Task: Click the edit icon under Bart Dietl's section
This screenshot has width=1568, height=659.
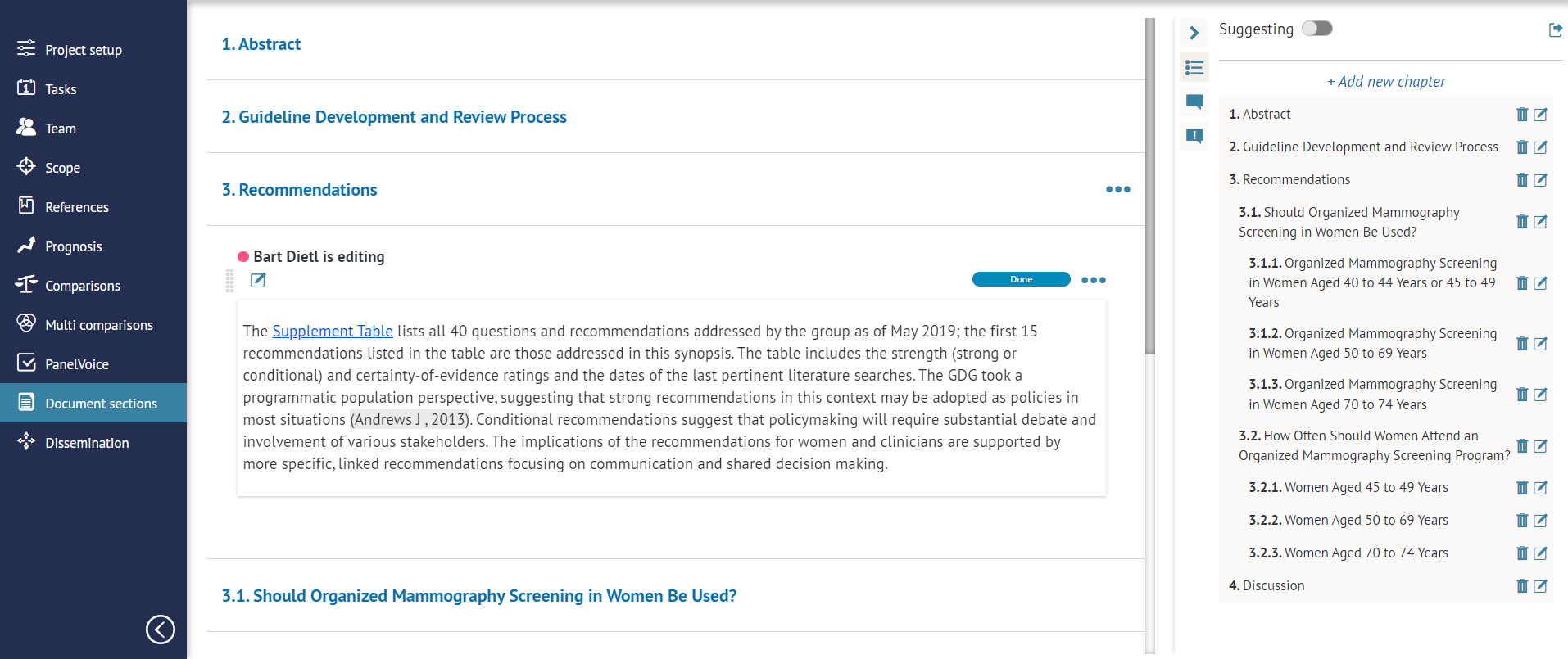Action: 258,280
